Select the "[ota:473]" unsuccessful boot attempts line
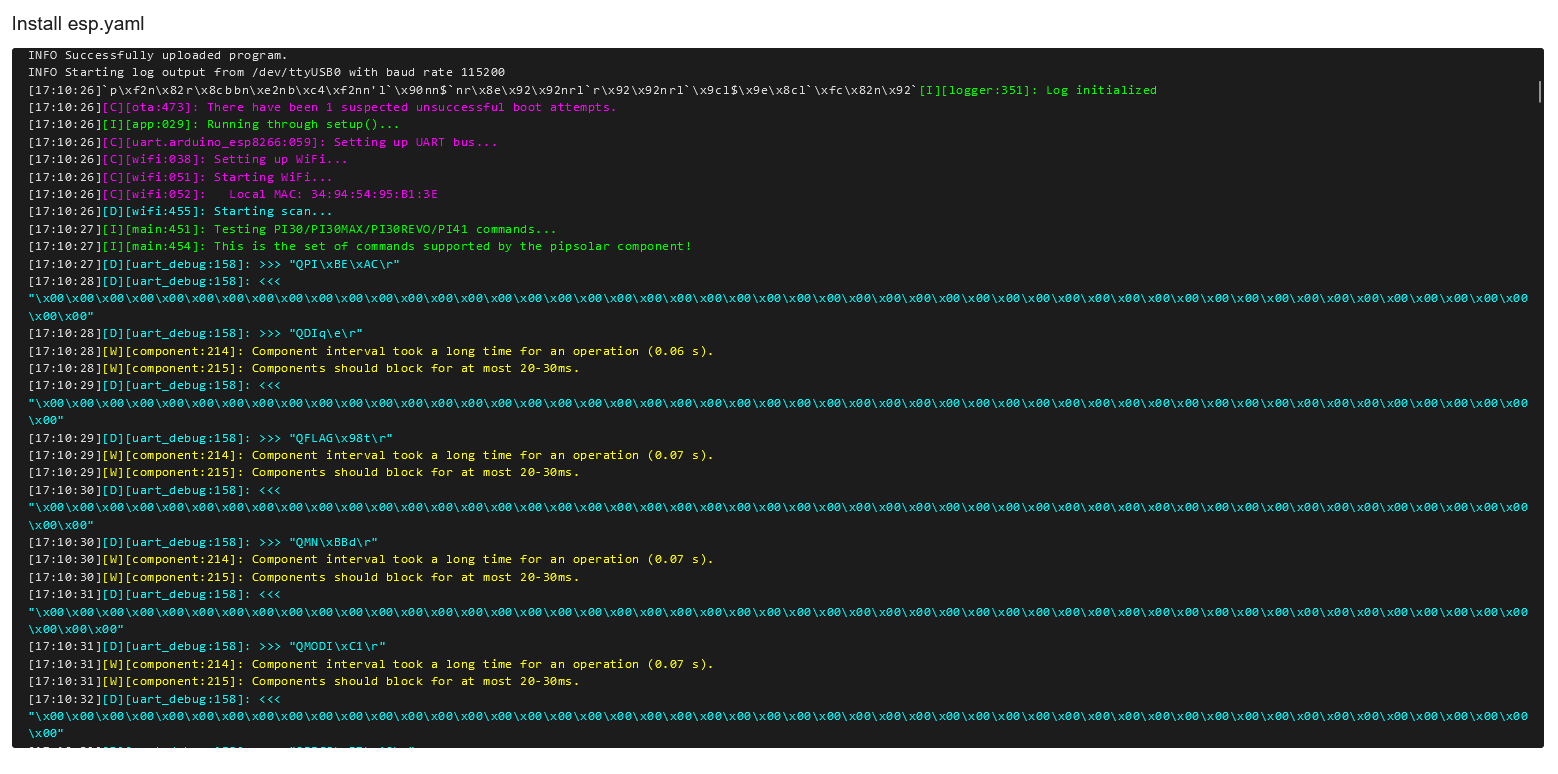Image resolution: width=1558 pixels, height=774 pixels. pos(322,107)
